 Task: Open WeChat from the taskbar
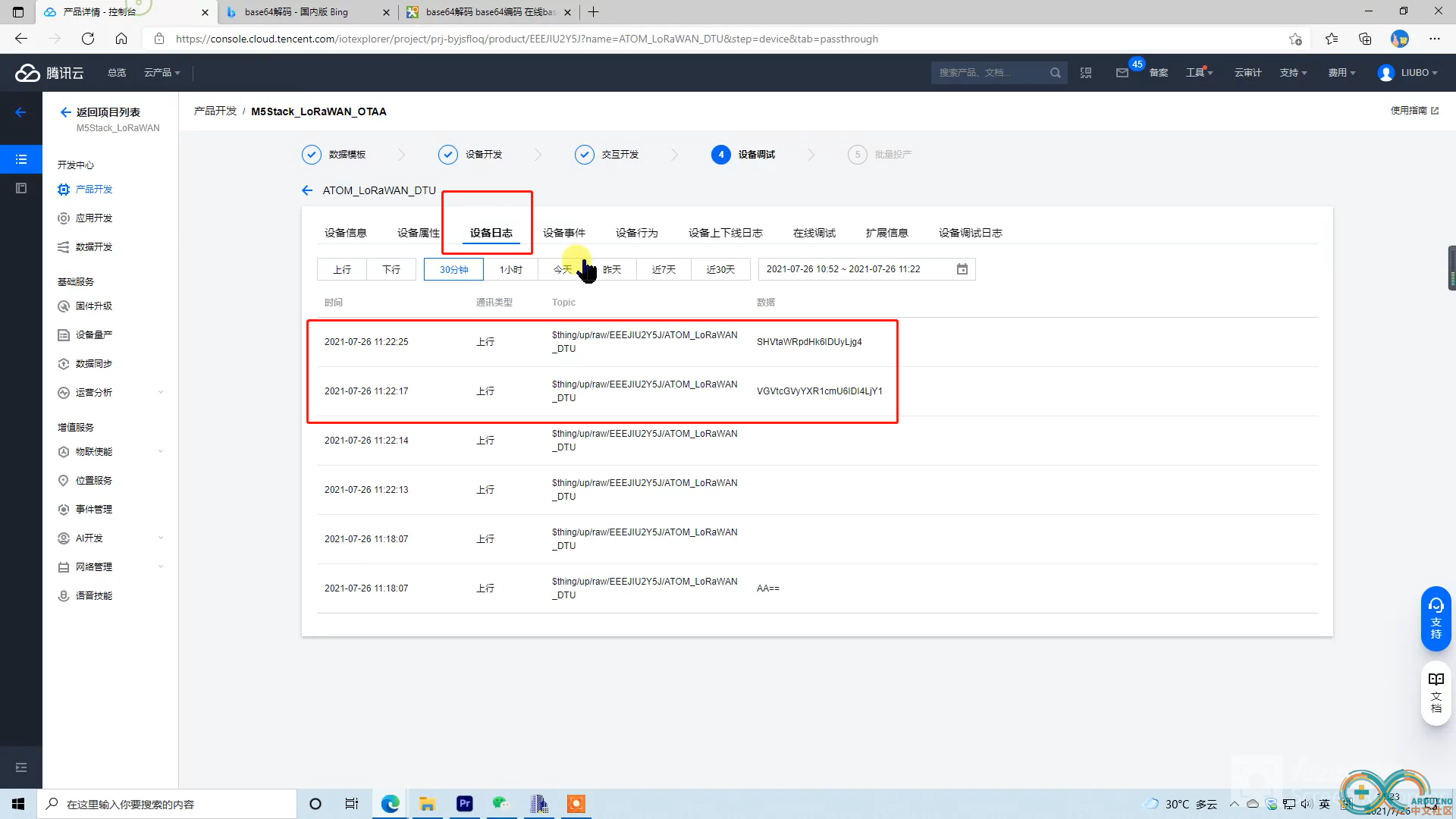point(501,804)
